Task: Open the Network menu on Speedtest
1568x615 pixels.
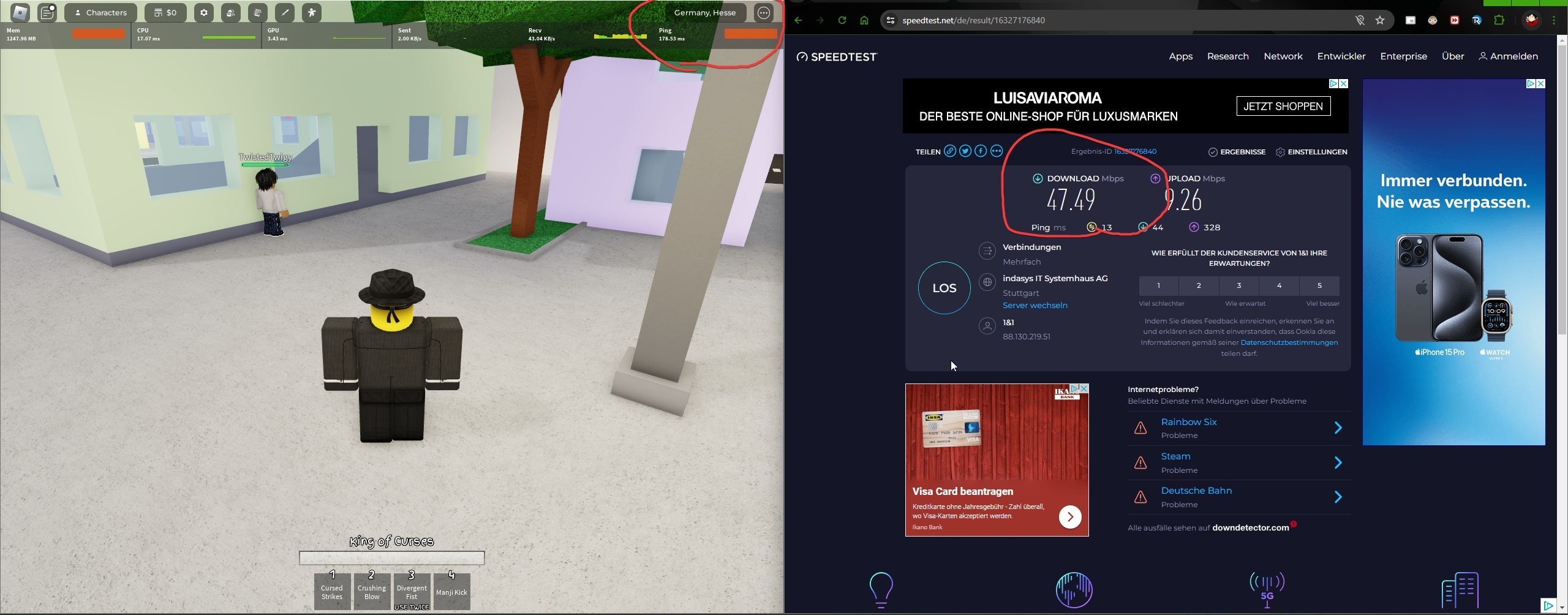Action: 1283,56
